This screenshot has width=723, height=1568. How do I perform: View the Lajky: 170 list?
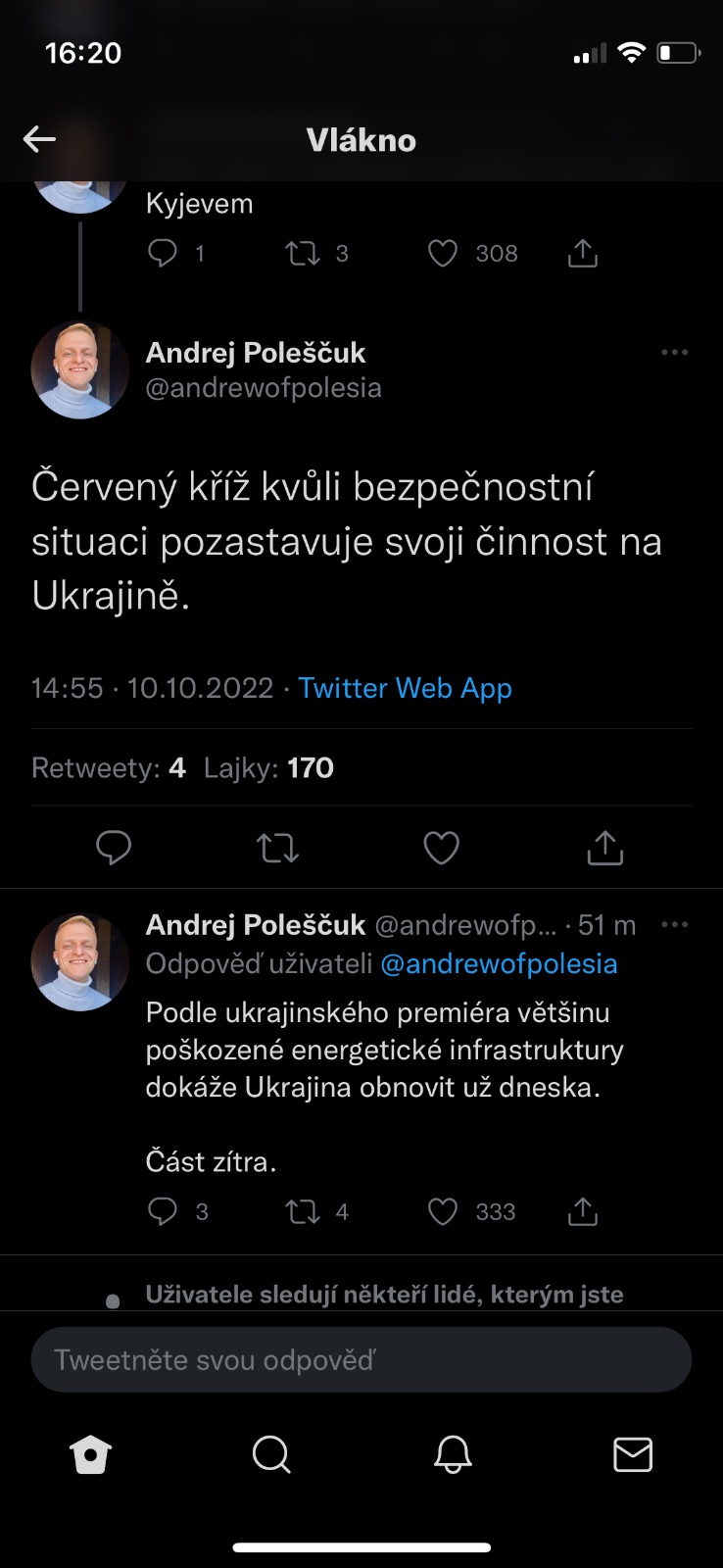tap(268, 767)
